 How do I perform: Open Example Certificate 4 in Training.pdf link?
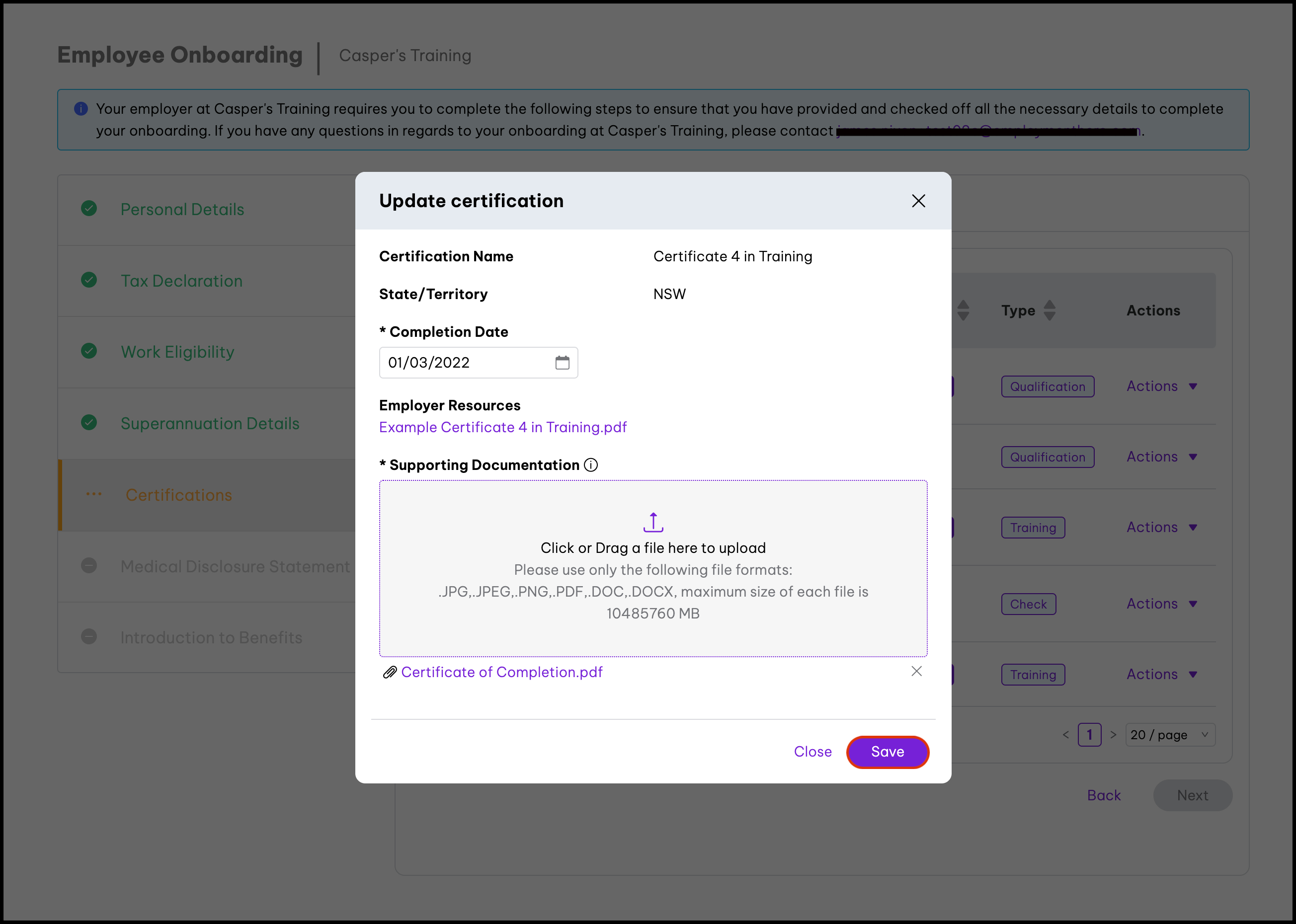coord(502,427)
